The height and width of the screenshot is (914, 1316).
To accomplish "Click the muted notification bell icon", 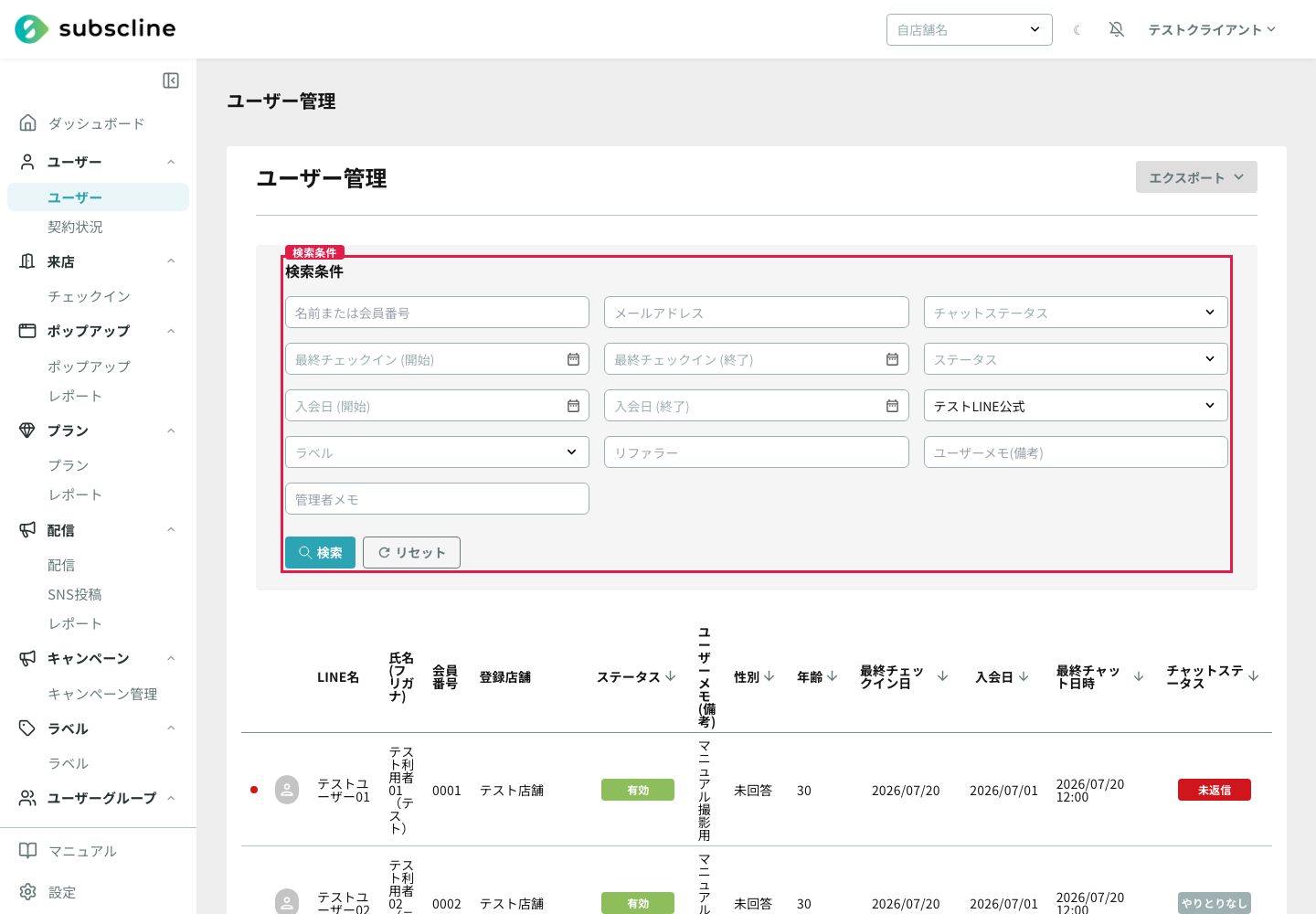I will (x=1116, y=30).
